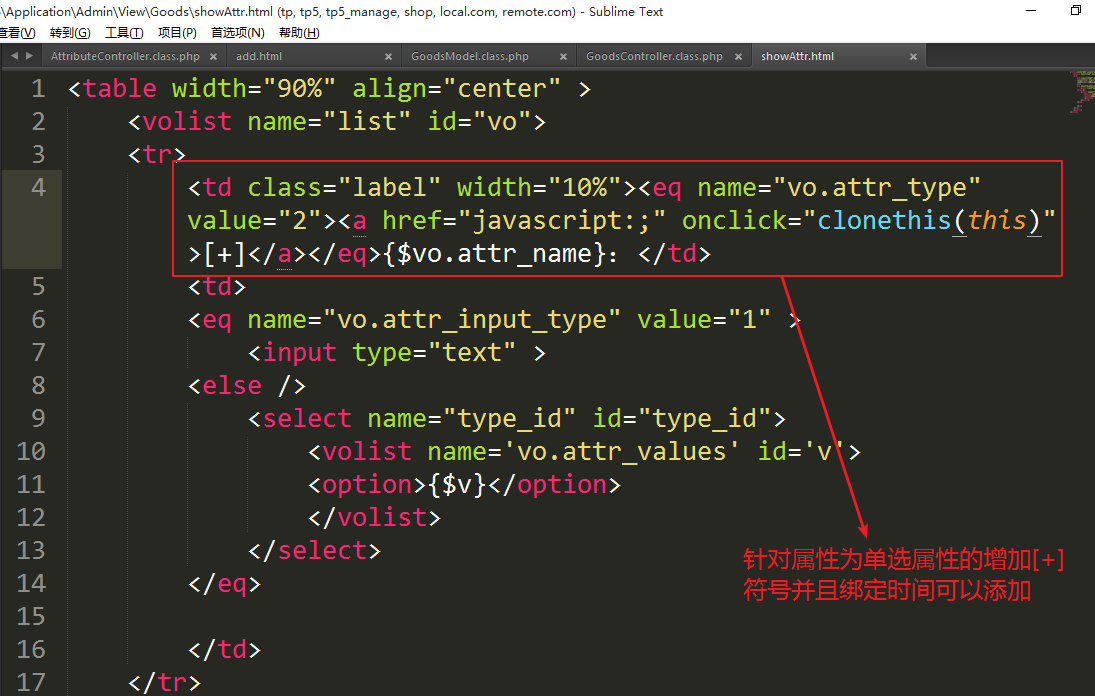Screen dimensions: 1095x696
Task: Click line number 10 in the gutter
Action: (x=32, y=451)
